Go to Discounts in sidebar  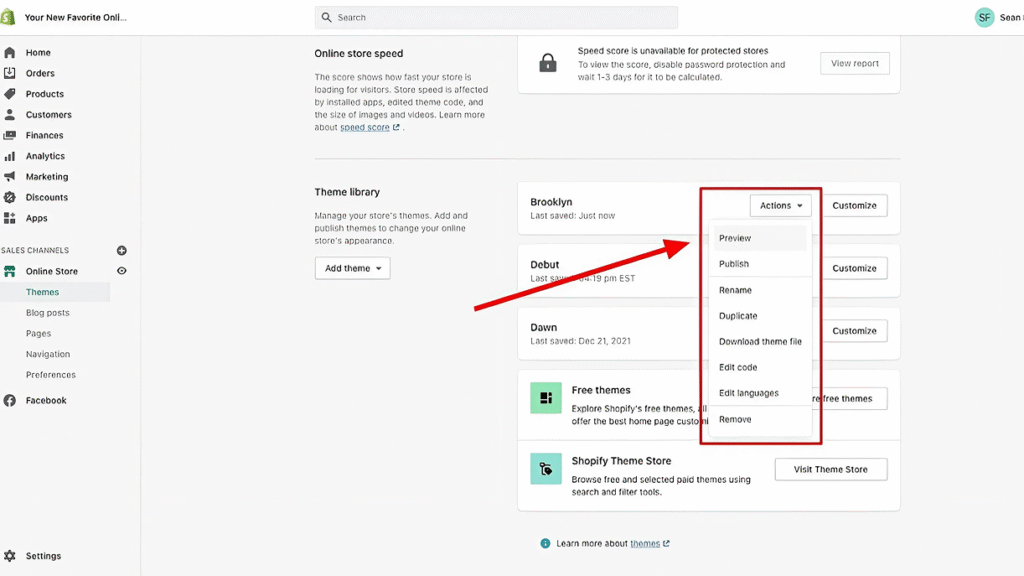(x=46, y=197)
